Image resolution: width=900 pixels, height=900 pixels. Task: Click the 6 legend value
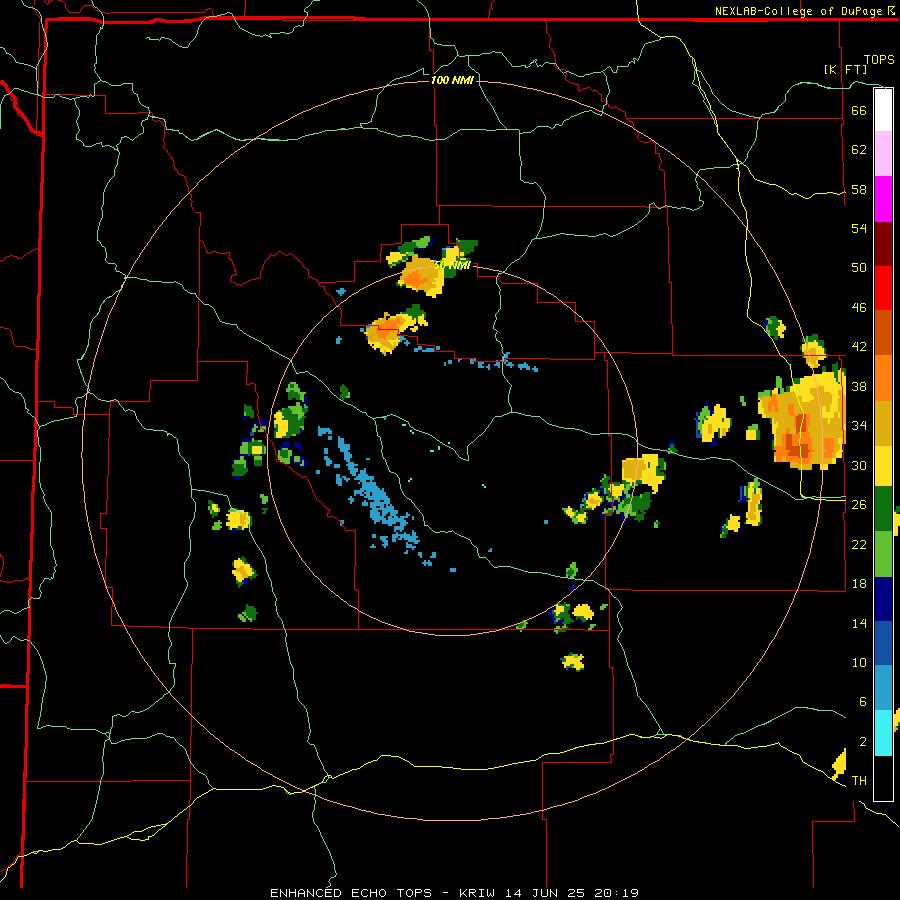point(863,702)
